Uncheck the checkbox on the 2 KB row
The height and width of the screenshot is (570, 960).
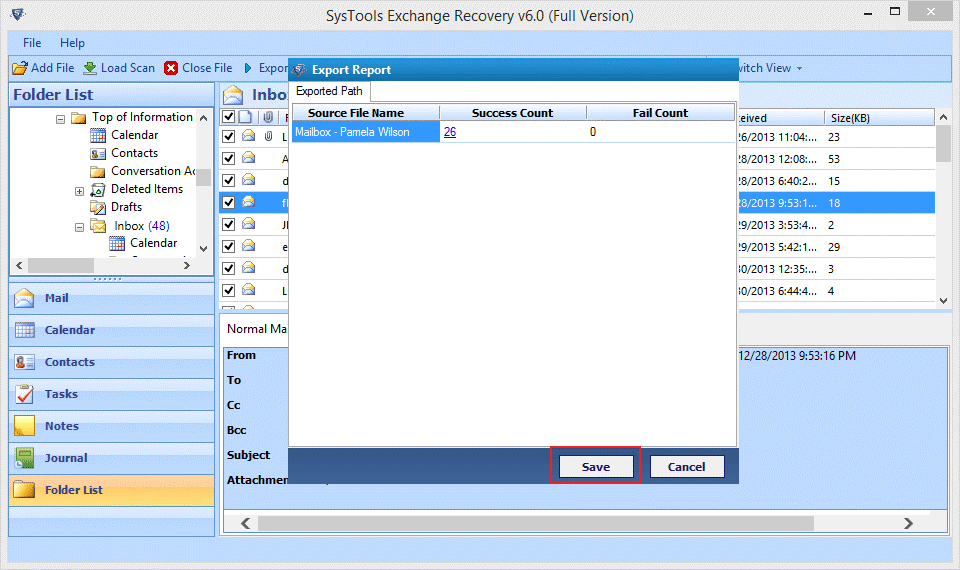tap(228, 225)
